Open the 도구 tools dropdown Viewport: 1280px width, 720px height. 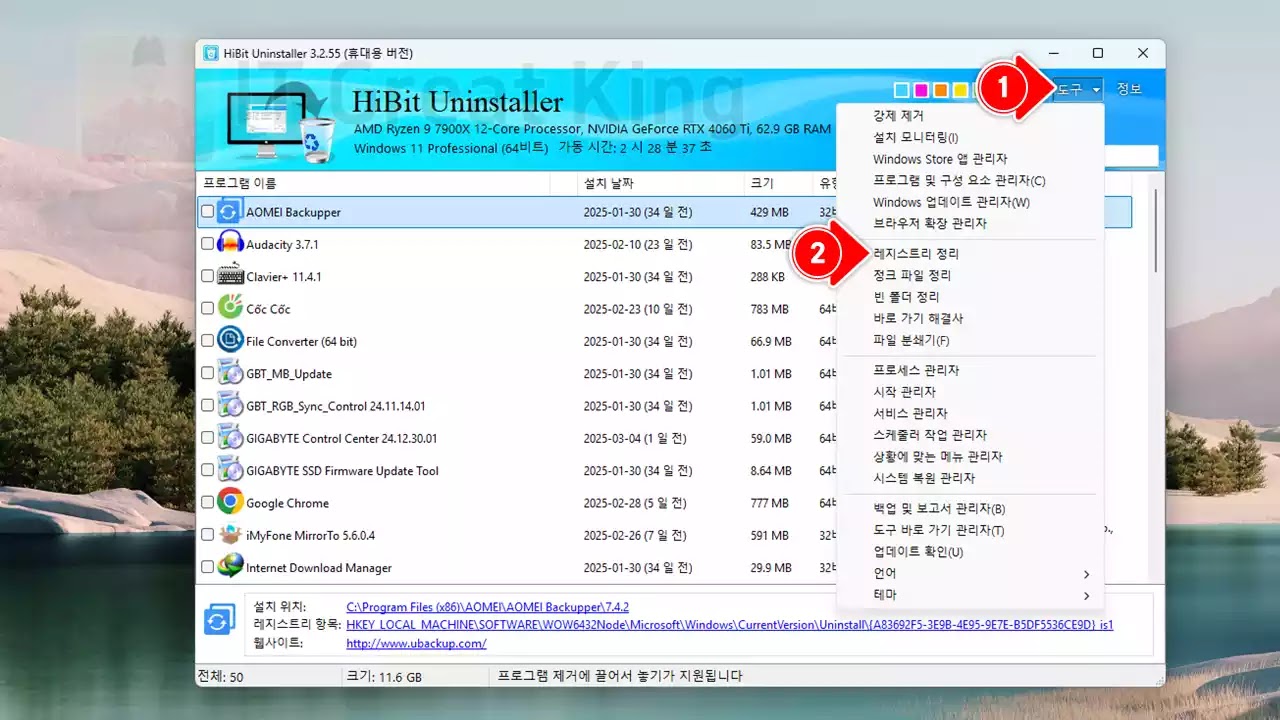(1078, 89)
